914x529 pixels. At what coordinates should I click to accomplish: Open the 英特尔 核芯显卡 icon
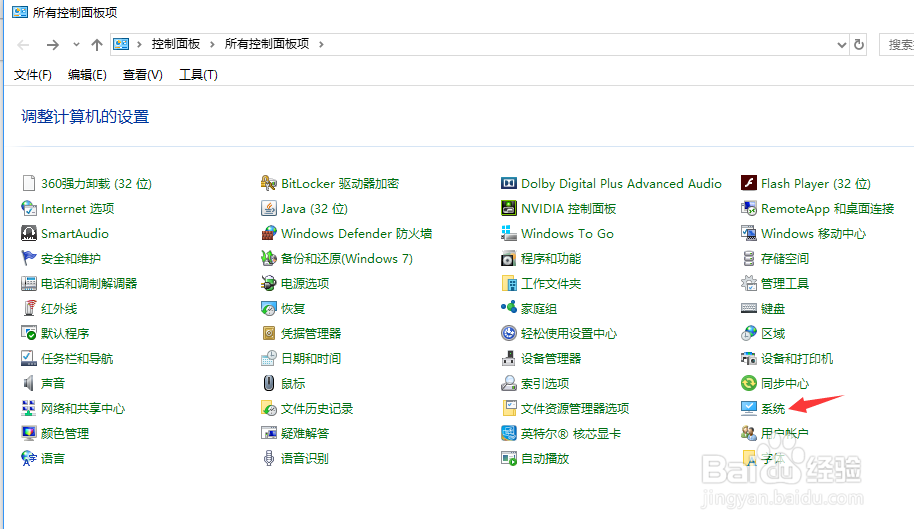point(509,433)
